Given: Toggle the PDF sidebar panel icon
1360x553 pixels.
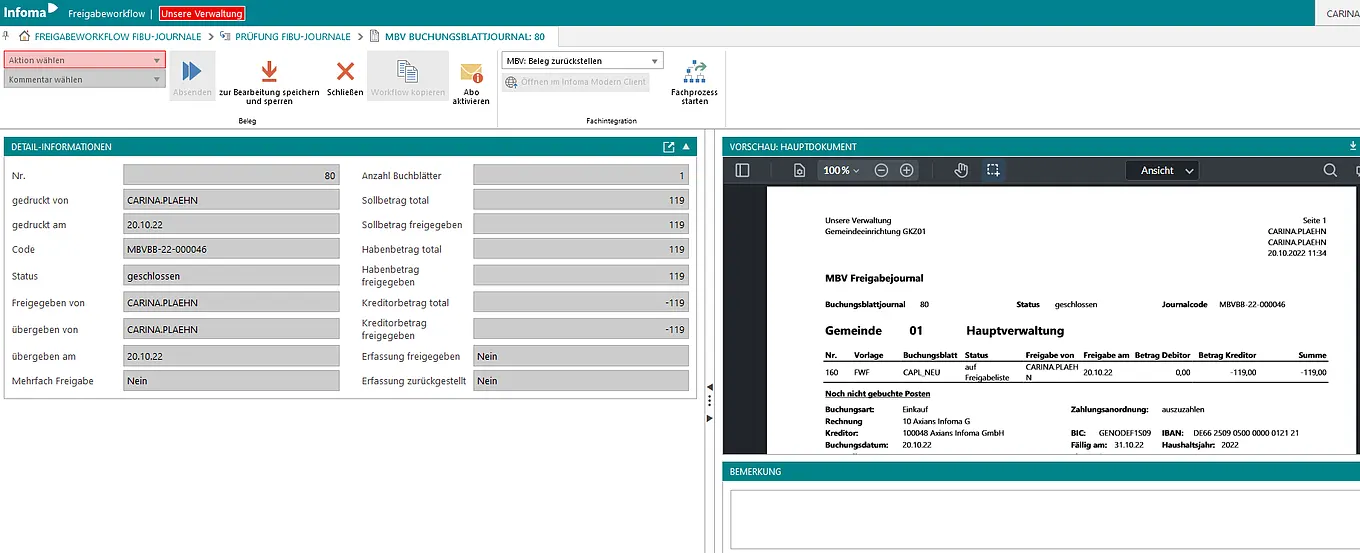Looking at the screenshot, I should point(742,171).
